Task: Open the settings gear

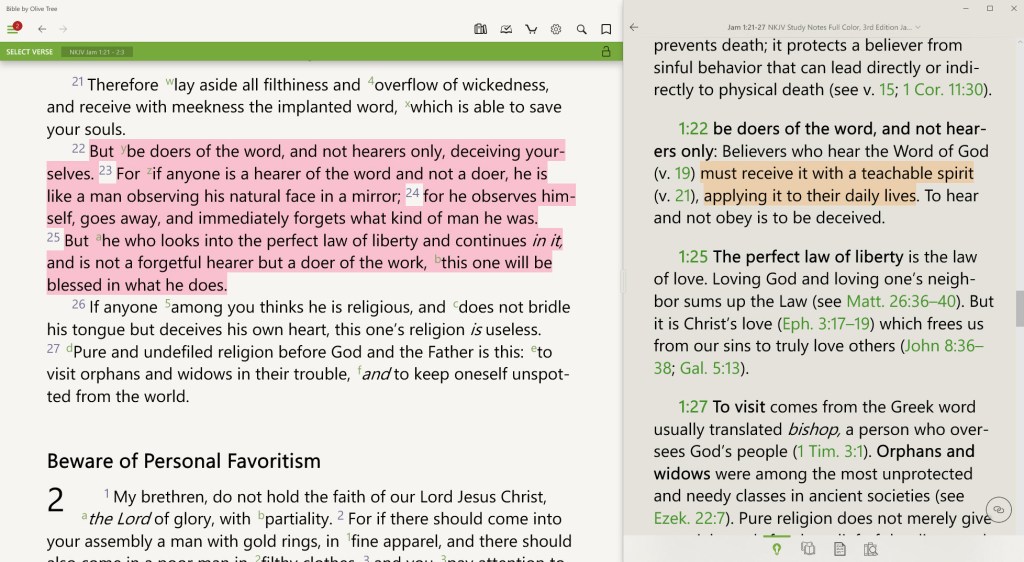Action: 556,29
